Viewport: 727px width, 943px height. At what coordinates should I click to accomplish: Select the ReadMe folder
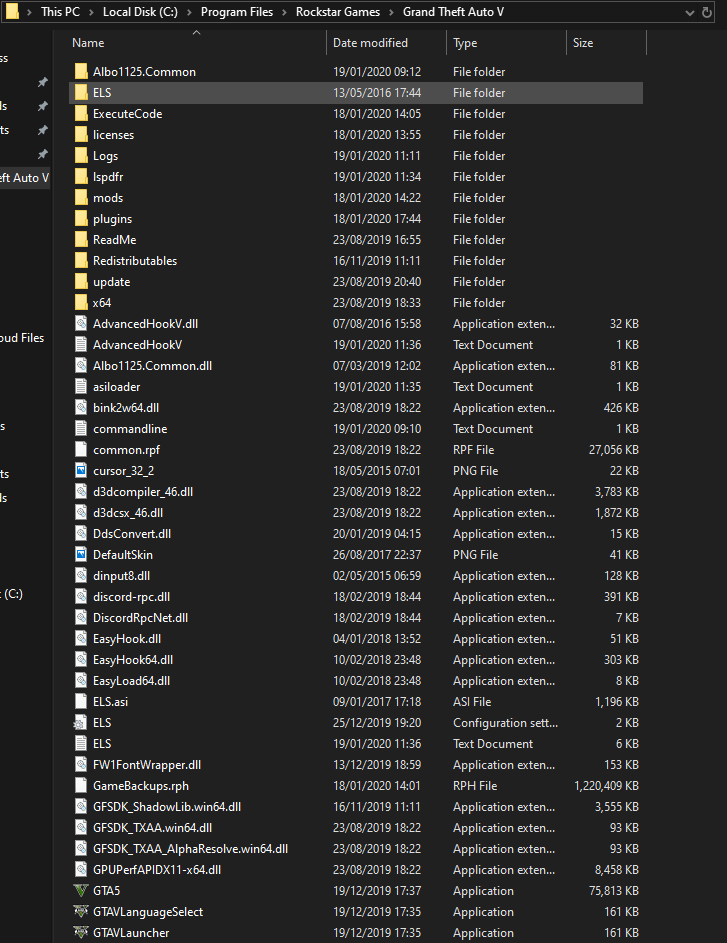point(114,240)
